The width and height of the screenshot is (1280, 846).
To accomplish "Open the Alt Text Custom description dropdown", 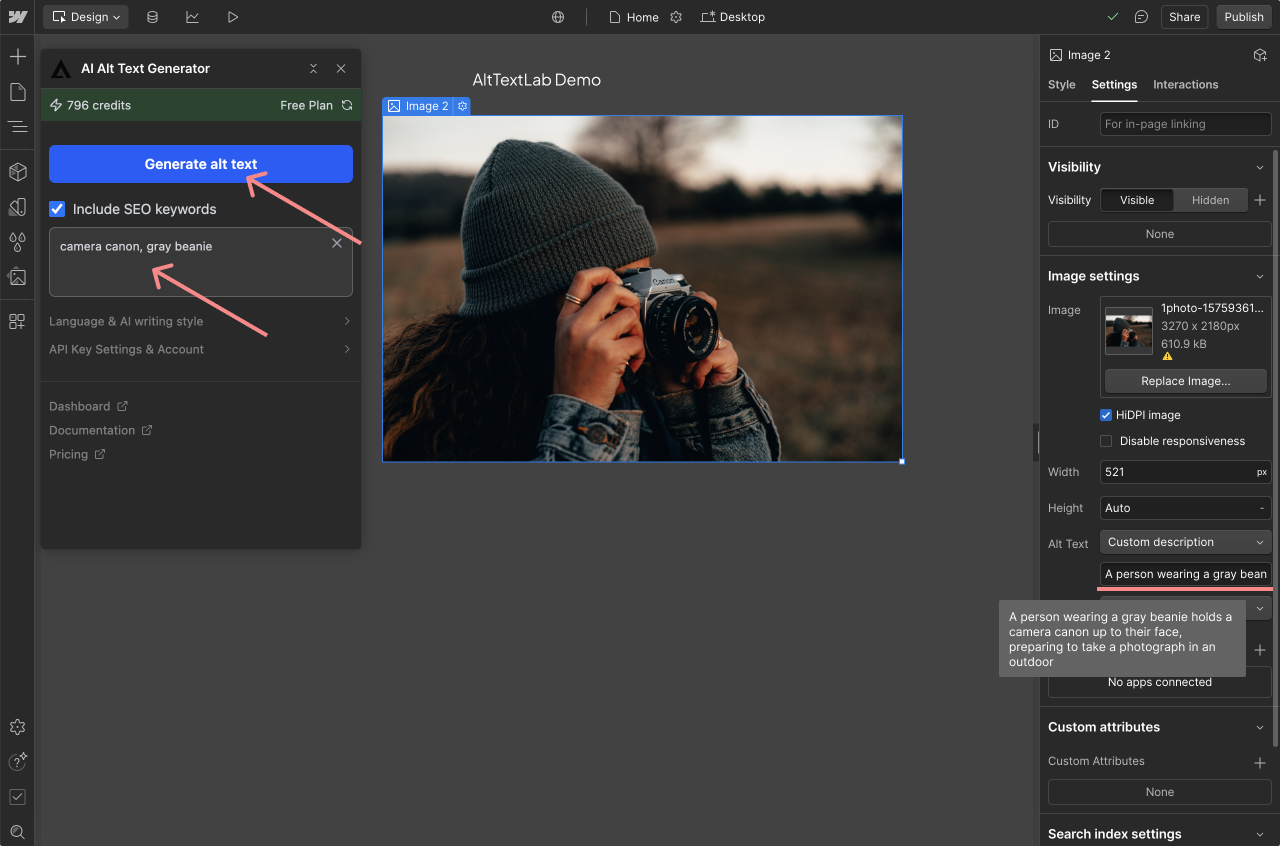I will click(1186, 542).
